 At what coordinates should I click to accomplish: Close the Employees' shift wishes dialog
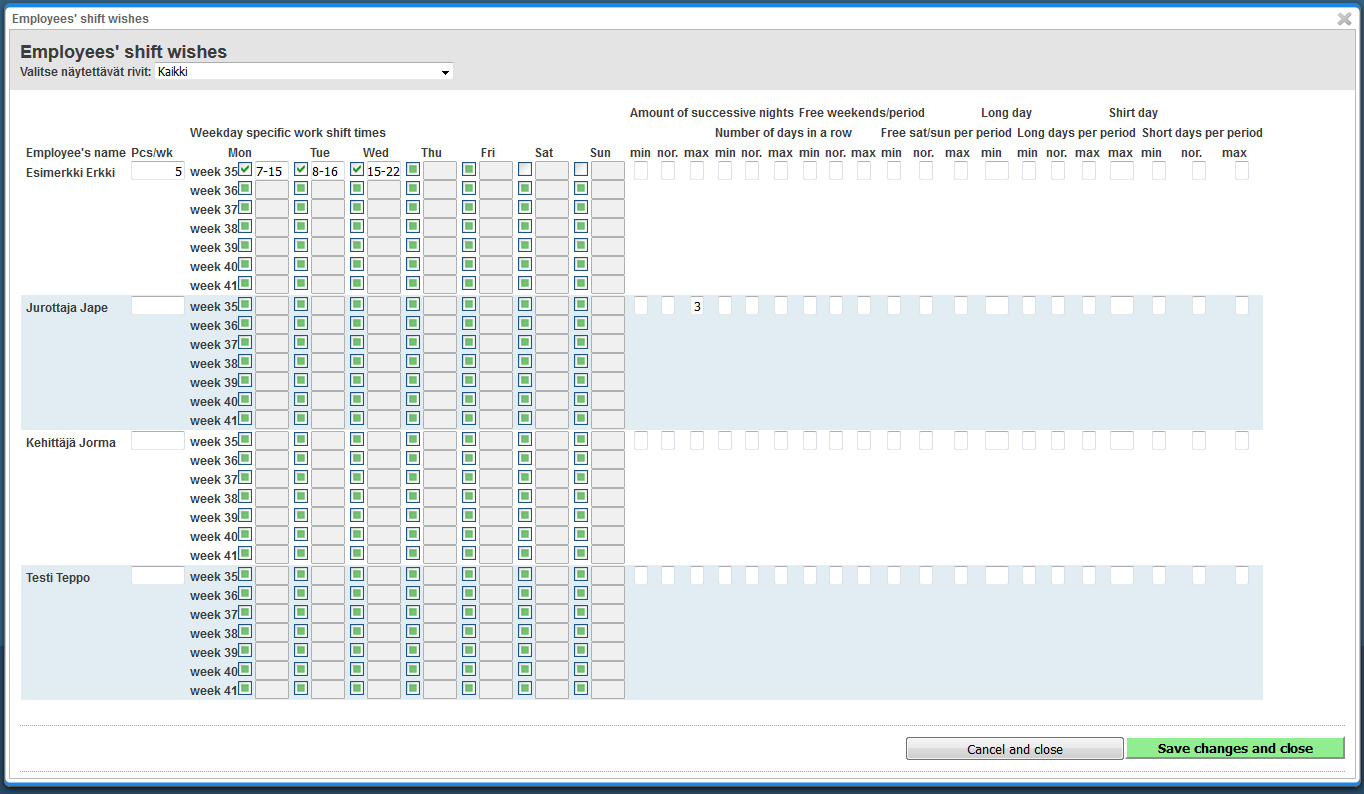pos(1344,19)
